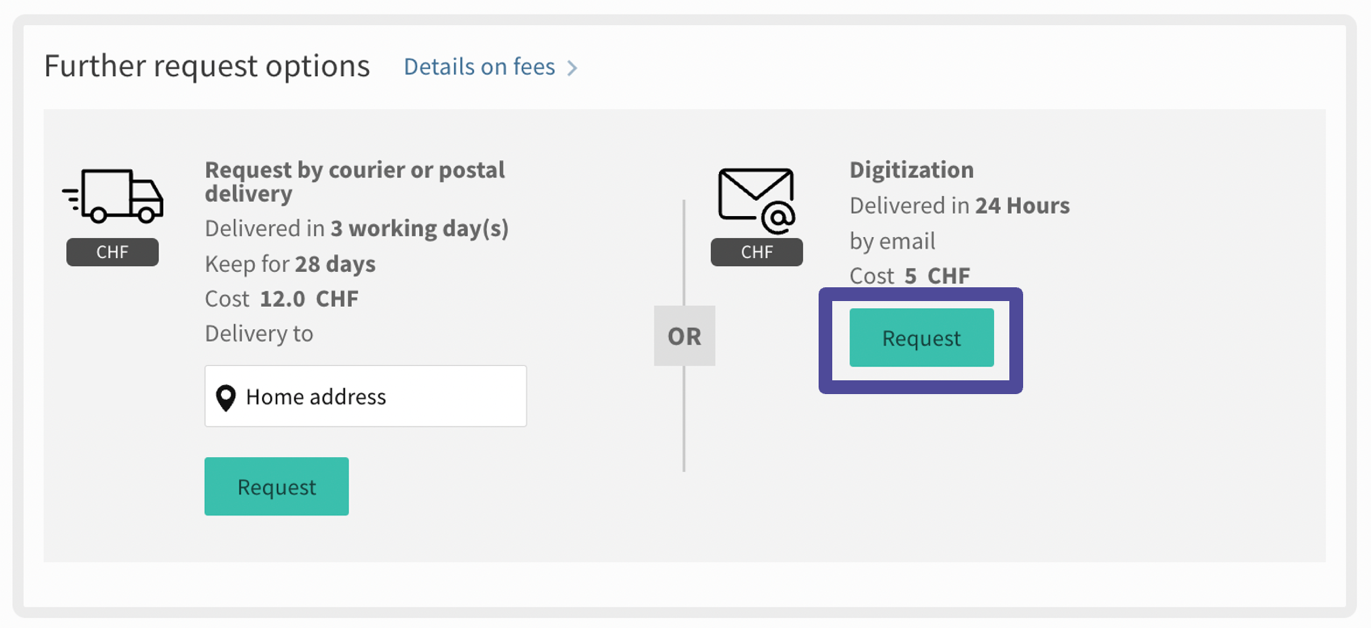
Task: Click the Cost 5 CHF text
Action: (x=909, y=276)
